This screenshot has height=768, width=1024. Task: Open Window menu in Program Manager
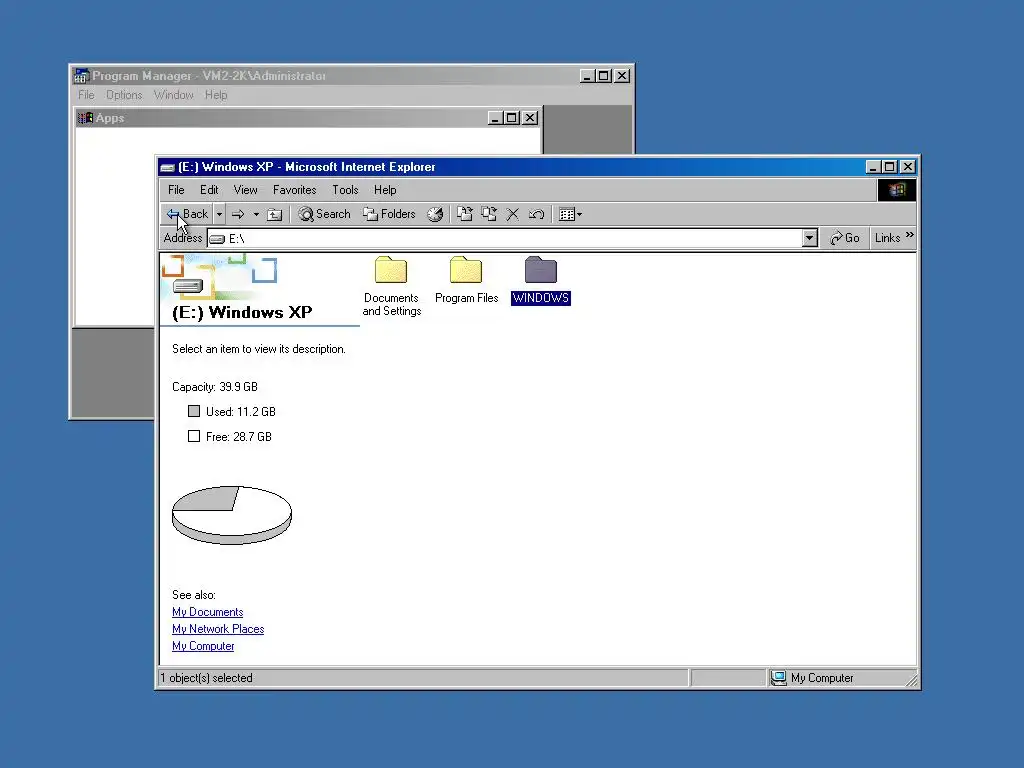[174, 95]
